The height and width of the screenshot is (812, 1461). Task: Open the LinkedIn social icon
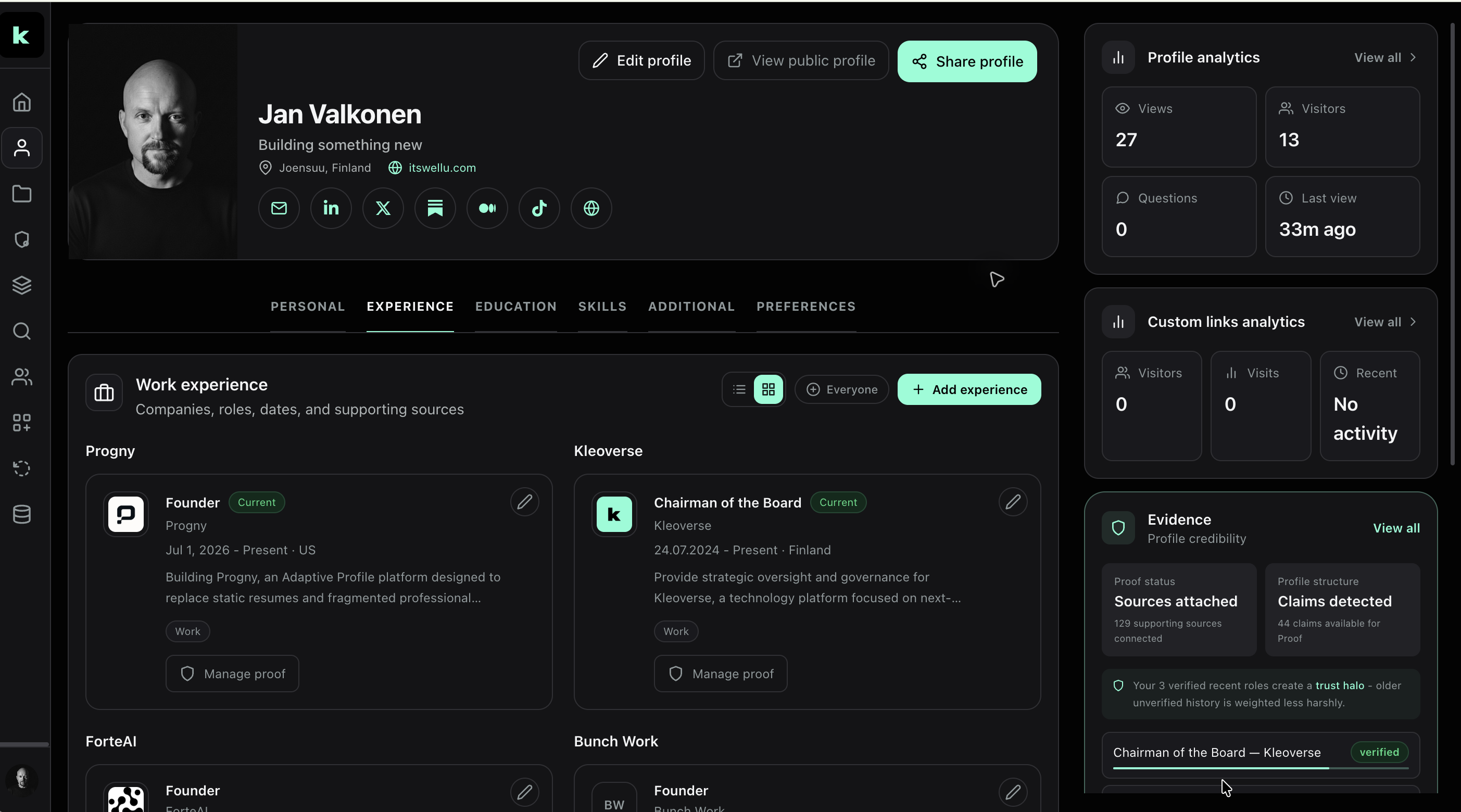pyautogui.click(x=331, y=208)
